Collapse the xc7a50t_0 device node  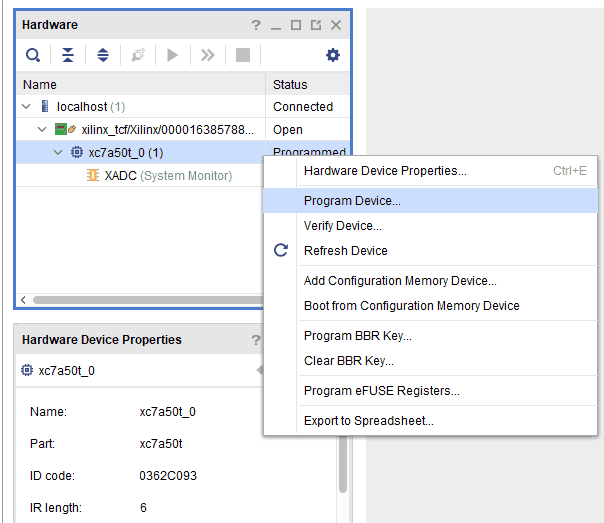[58, 153]
